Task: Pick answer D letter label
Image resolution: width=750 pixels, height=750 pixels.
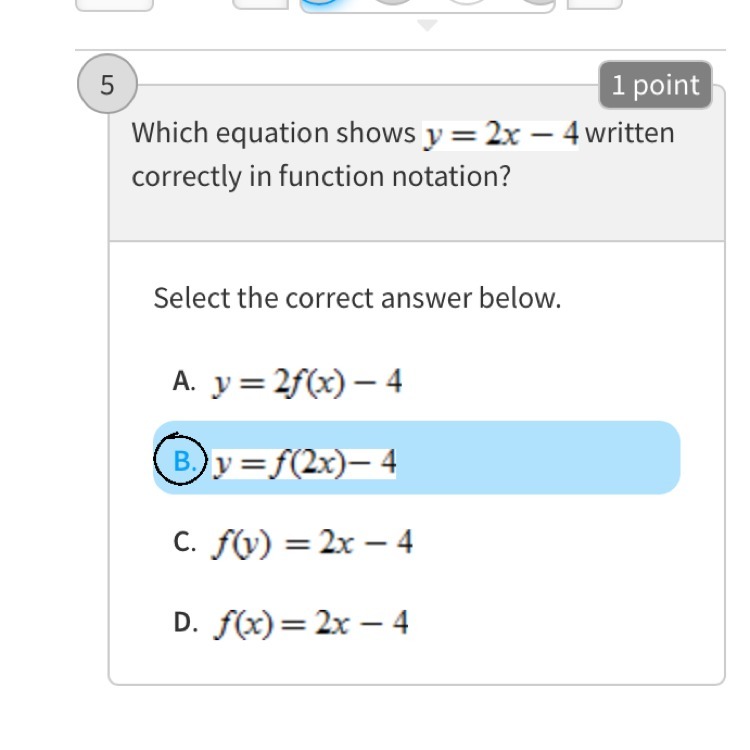Action: point(183,622)
